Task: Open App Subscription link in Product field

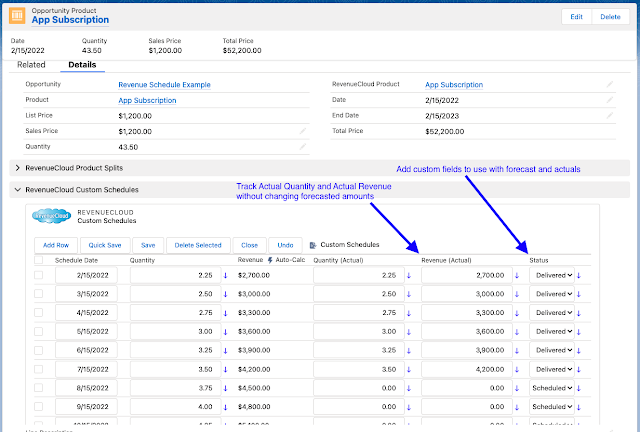Action: pyautogui.click(x=147, y=100)
